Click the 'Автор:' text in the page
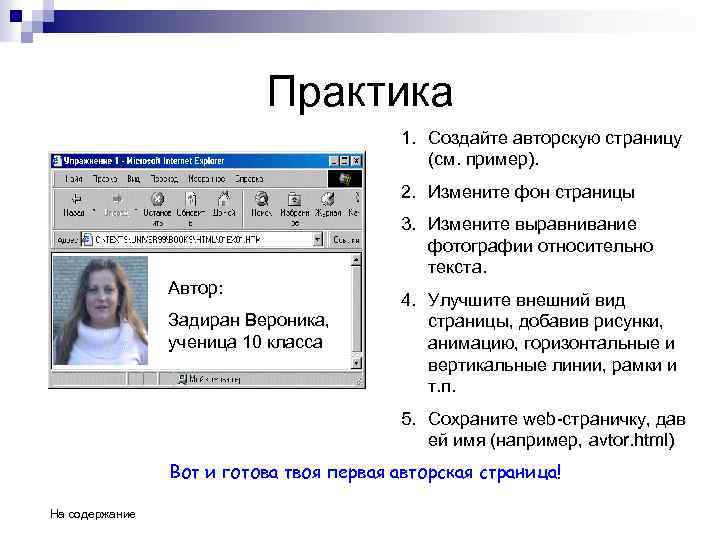This screenshot has width=720, height=540. [x=196, y=288]
